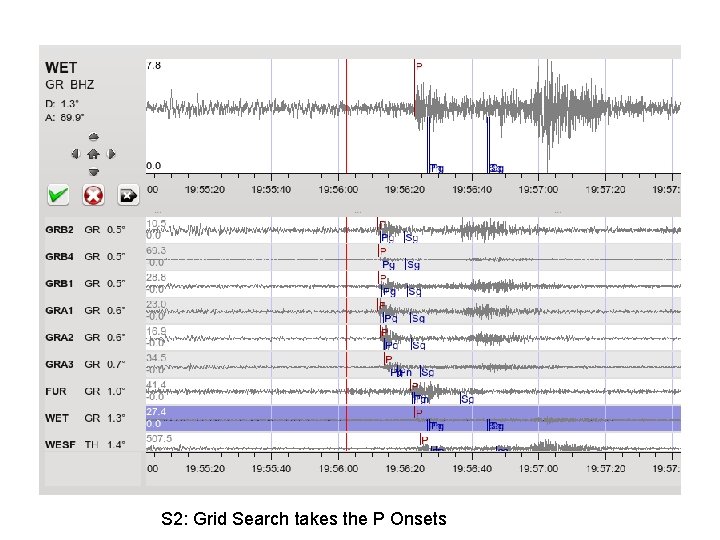
Task: Click the P marker on GRA3 trace
Action: pos(388,359)
